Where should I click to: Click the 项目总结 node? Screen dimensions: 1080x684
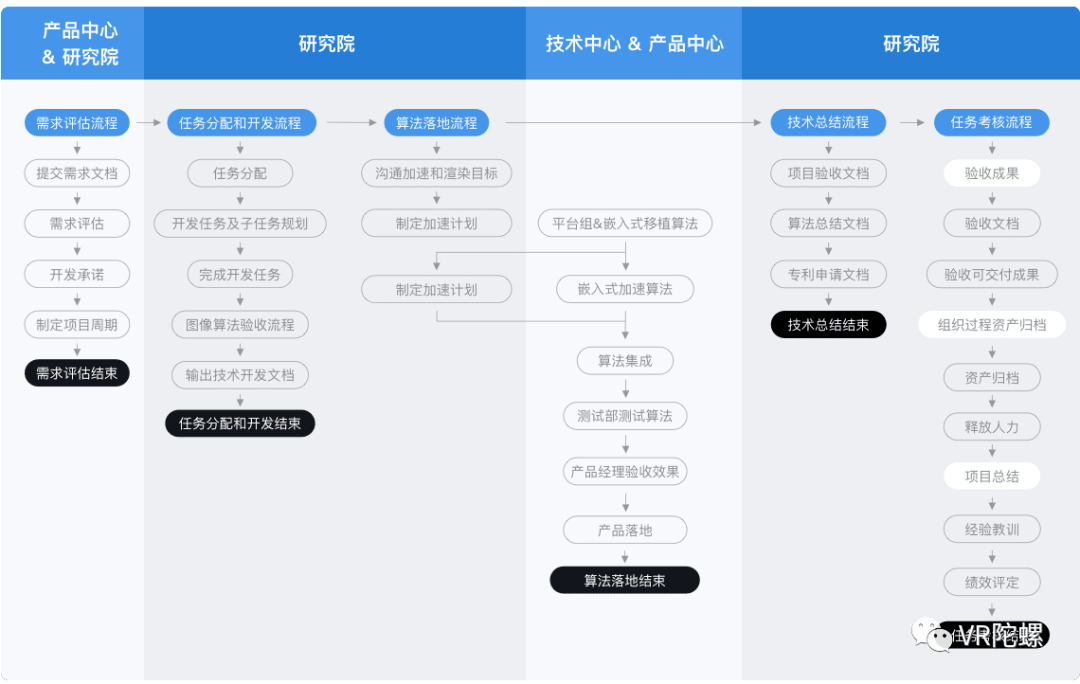(x=992, y=476)
